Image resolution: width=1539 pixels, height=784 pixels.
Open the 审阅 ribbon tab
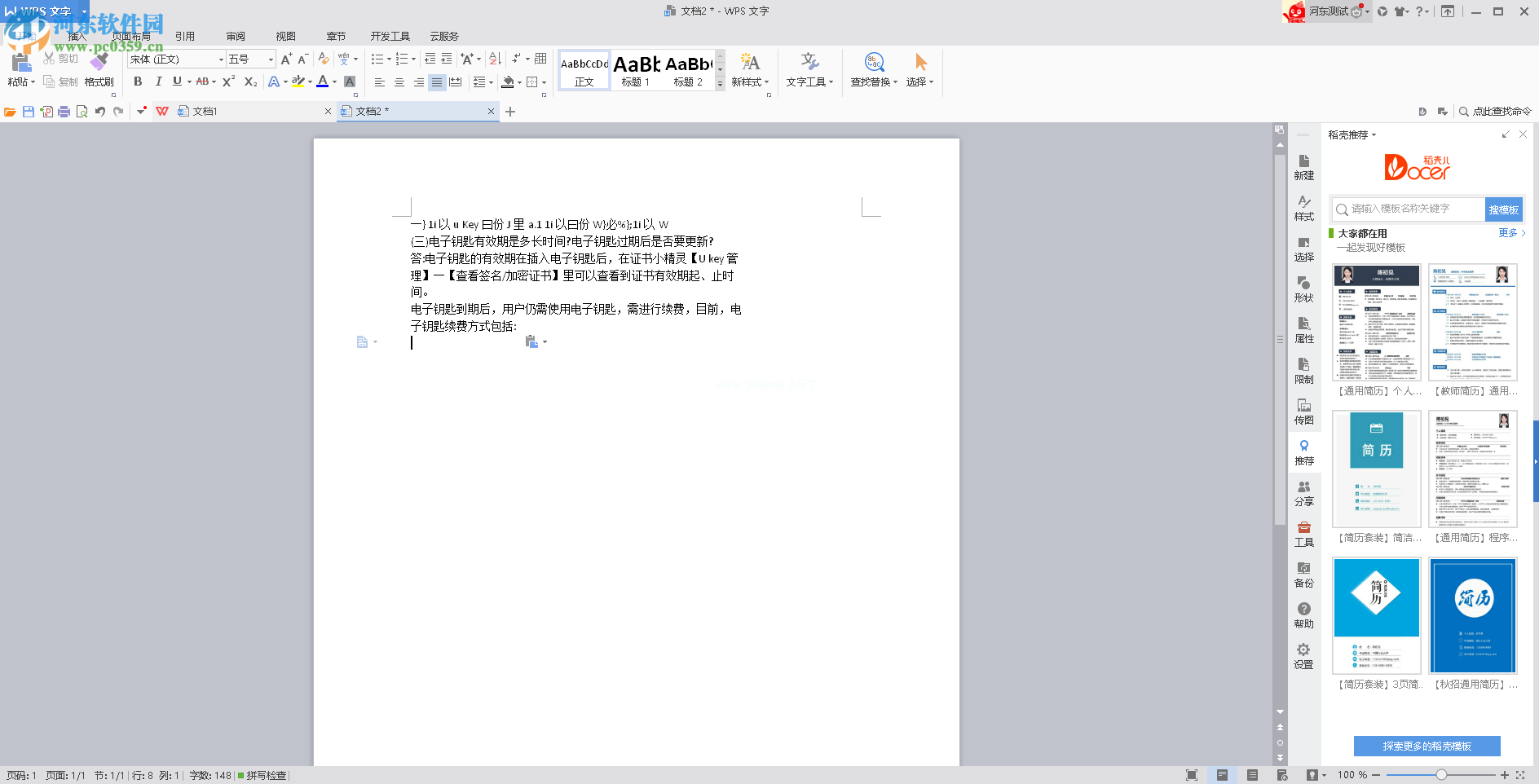(x=236, y=37)
